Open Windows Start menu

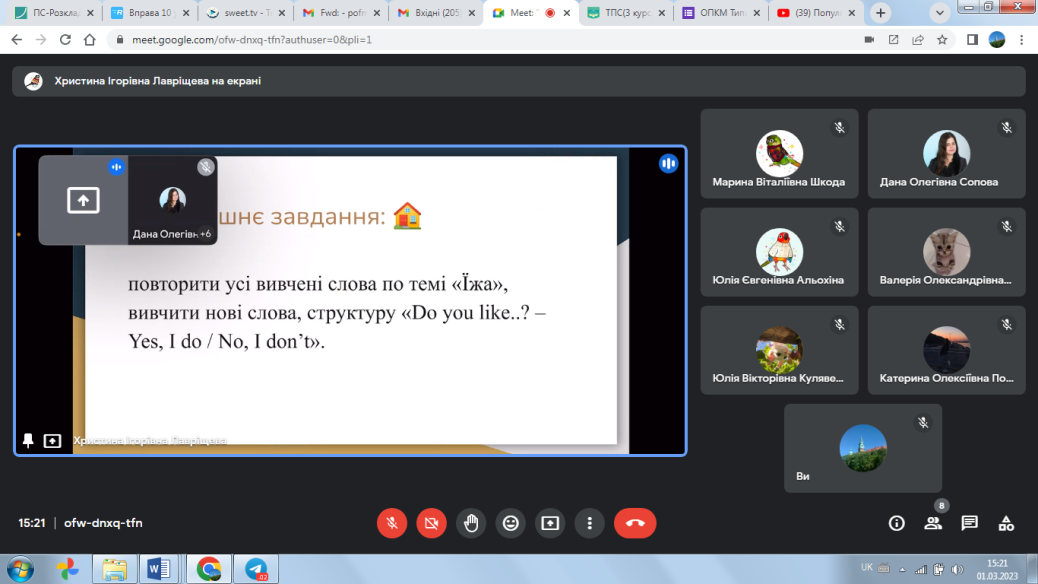(21, 569)
